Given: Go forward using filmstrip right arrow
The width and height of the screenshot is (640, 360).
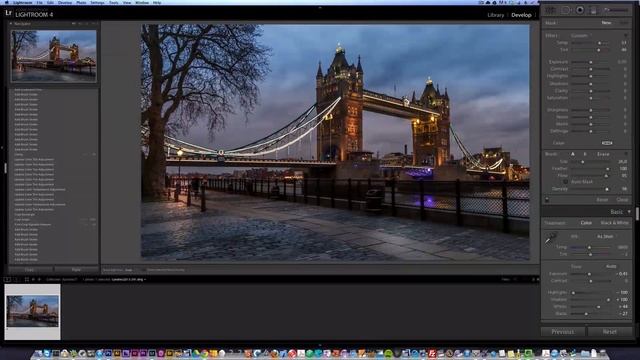Looking at the screenshot, I should [39, 280].
